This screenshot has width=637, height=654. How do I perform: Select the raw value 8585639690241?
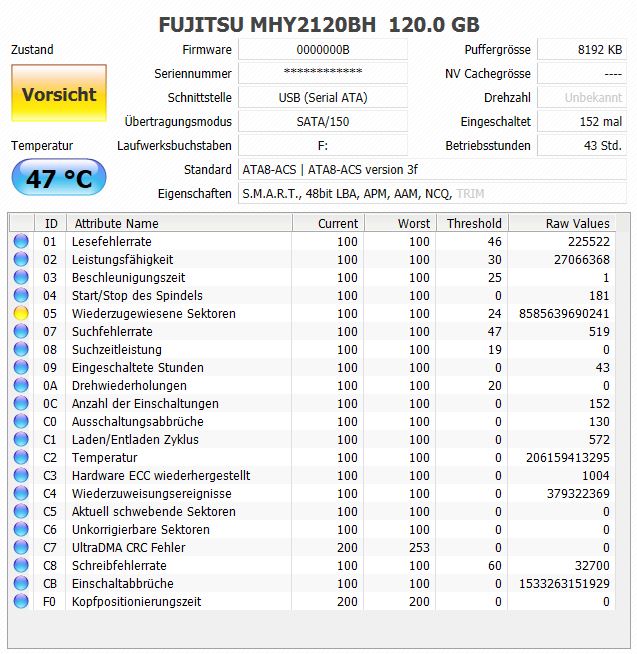click(564, 313)
